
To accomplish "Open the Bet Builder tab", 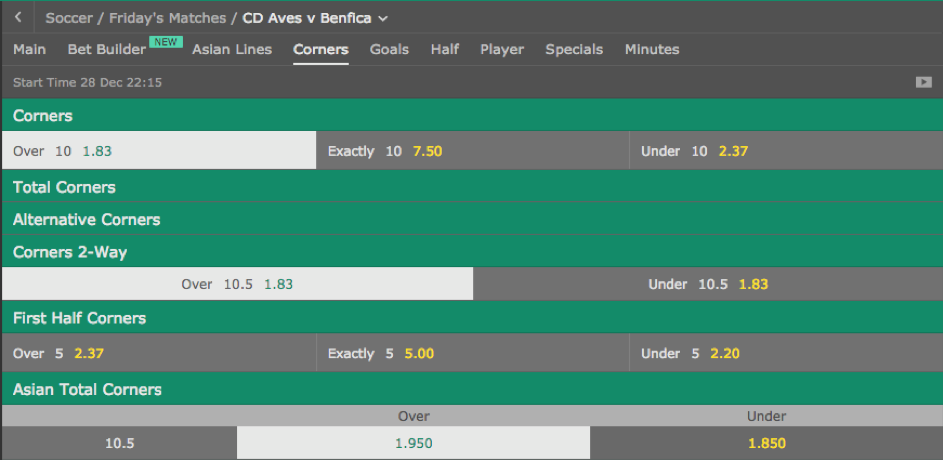I will point(106,49).
